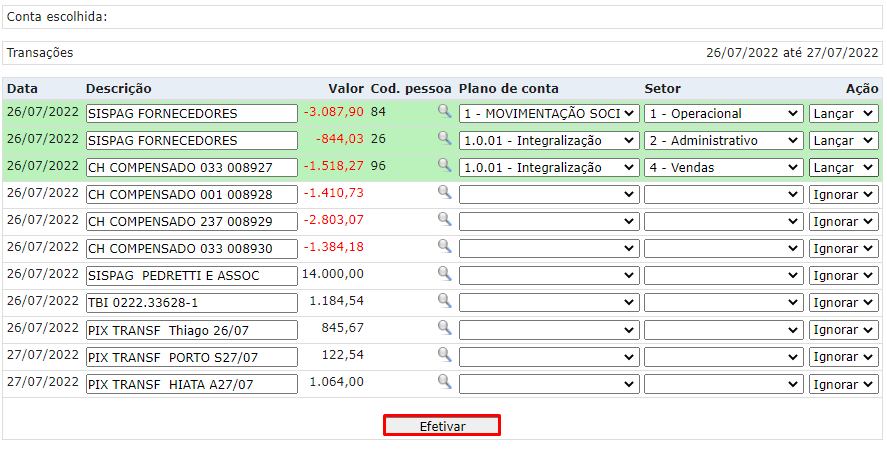Click description field 'CH COMPENSADO 237 008929'
The height and width of the screenshot is (453, 887).
pyautogui.click(x=192, y=222)
